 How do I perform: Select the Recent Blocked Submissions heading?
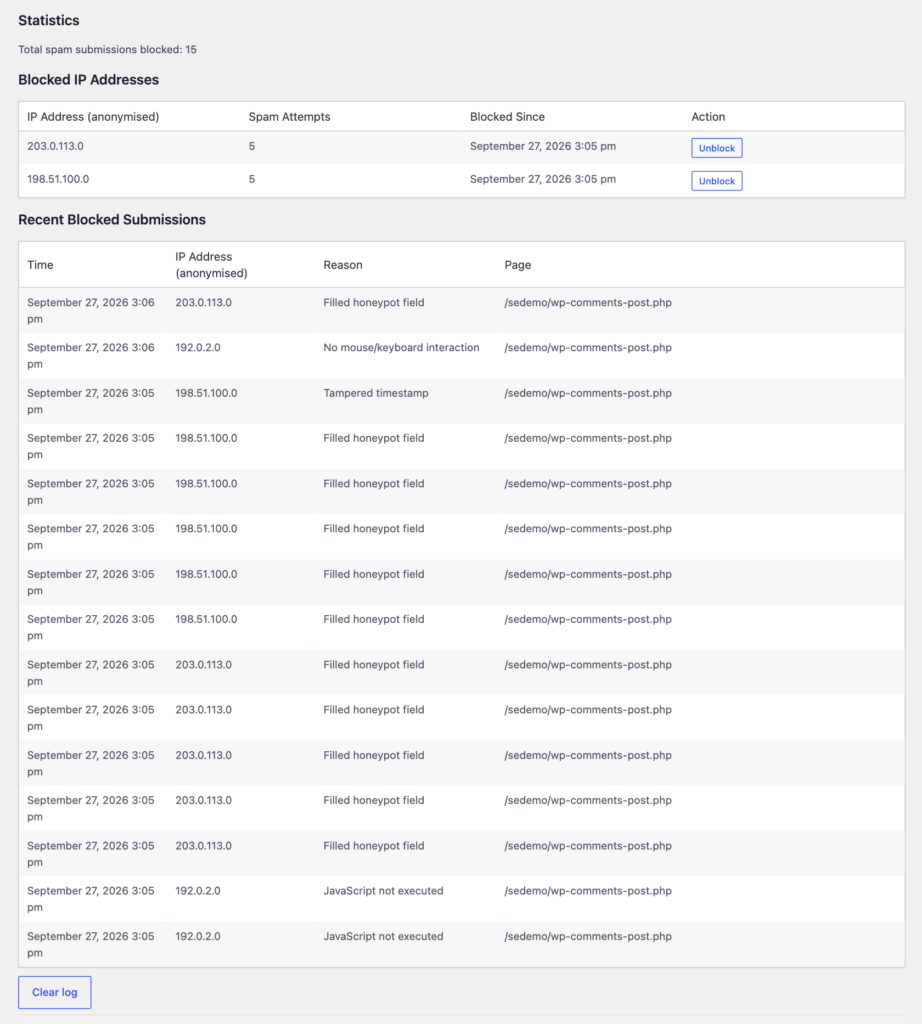(x=112, y=219)
